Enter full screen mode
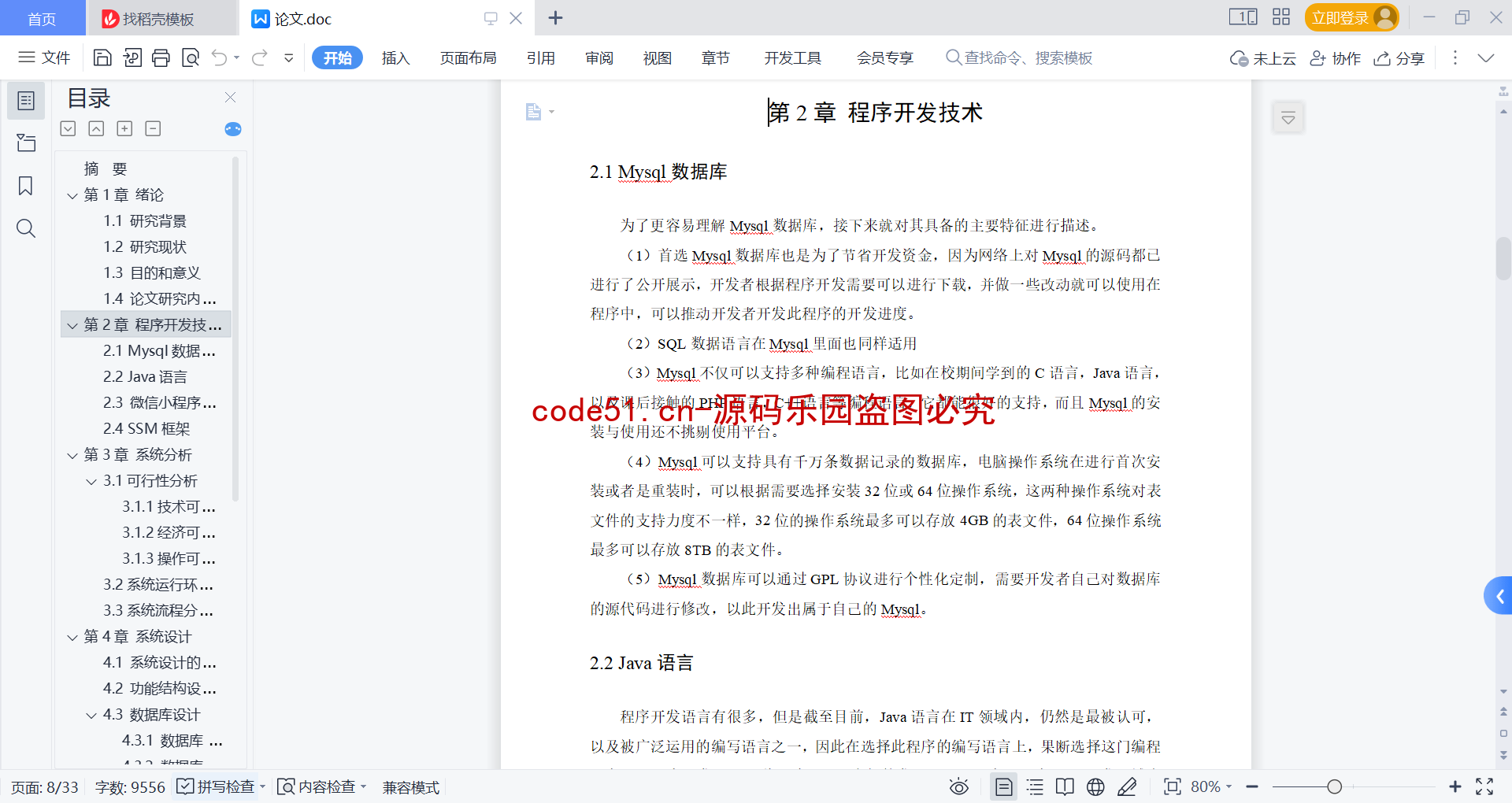This screenshot has height=803, width=1512. tap(1484, 786)
